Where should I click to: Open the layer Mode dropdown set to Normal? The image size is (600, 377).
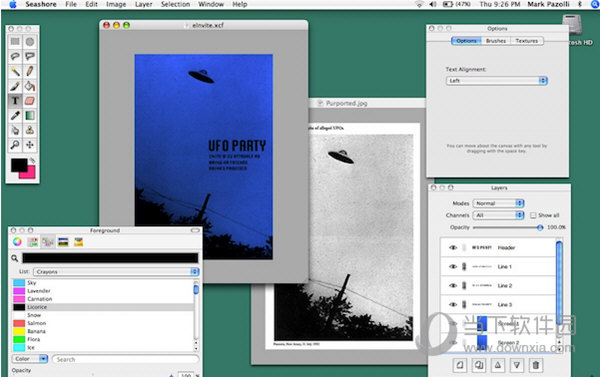(x=499, y=203)
